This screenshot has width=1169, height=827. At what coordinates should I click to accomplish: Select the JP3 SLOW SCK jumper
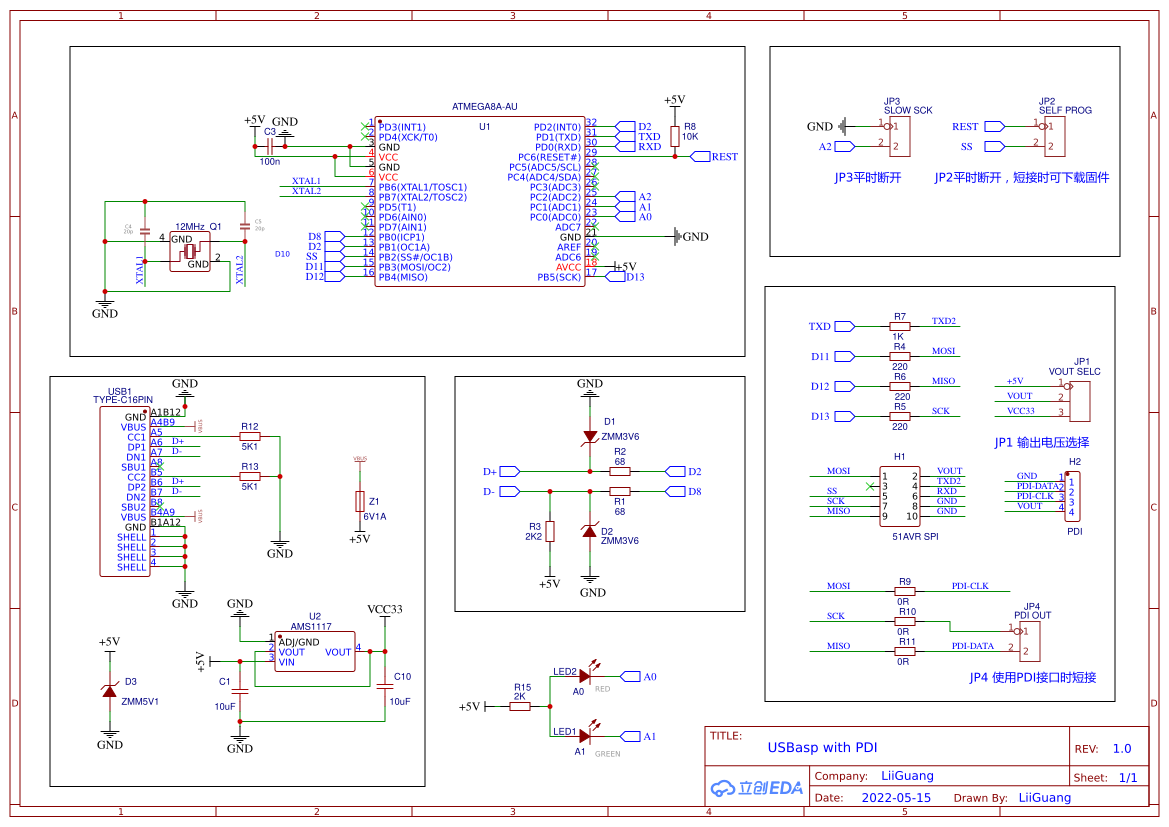point(898,136)
